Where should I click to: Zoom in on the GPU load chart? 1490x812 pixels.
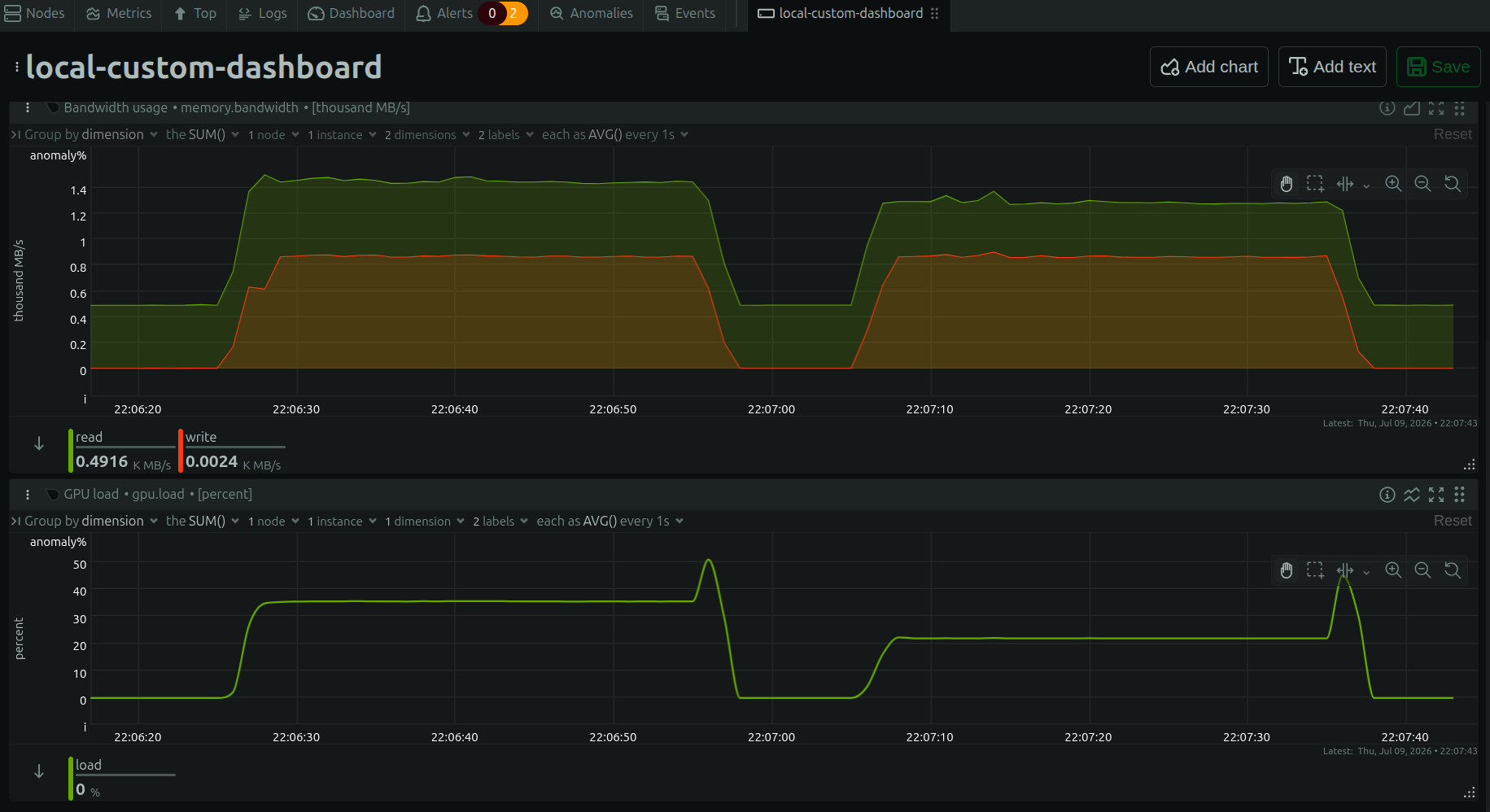tap(1393, 570)
